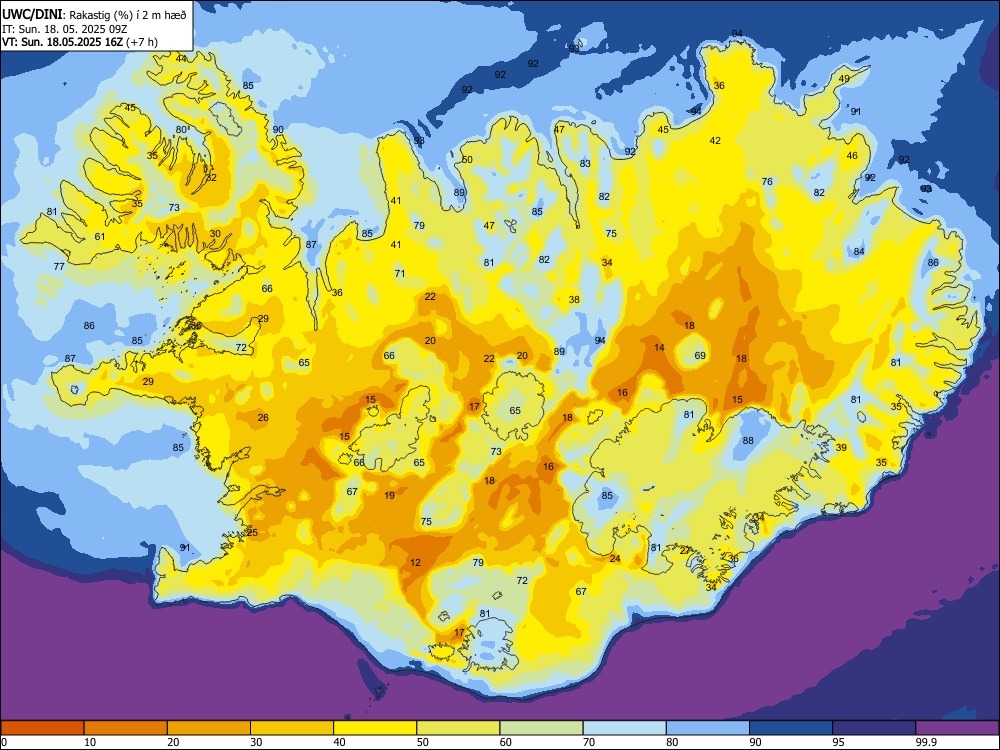Select the '0' legend scale label
Screen dimensions: 1000x750
click(x=4, y=742)
